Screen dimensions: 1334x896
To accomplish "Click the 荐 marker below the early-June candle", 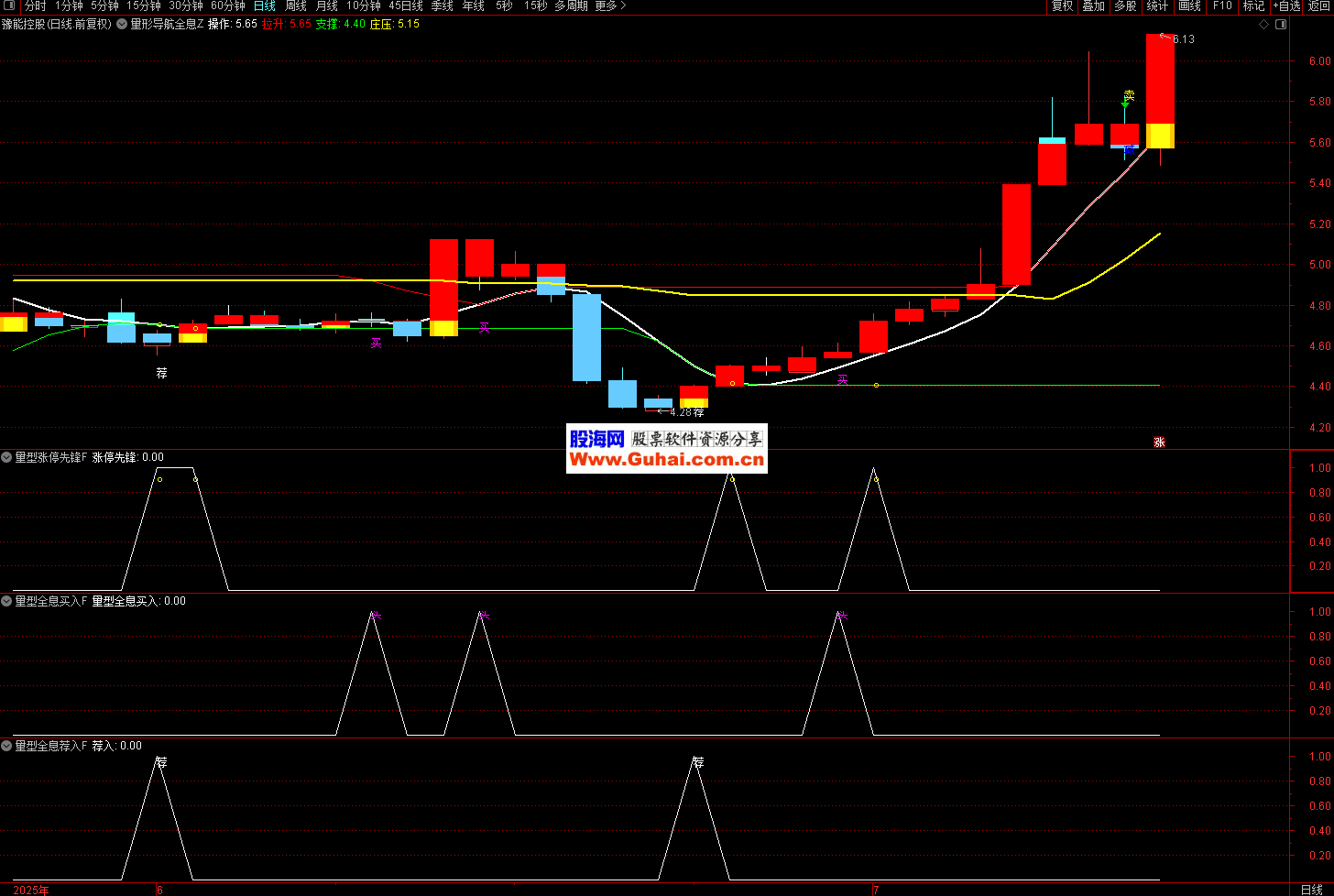I will coord(162,373).
